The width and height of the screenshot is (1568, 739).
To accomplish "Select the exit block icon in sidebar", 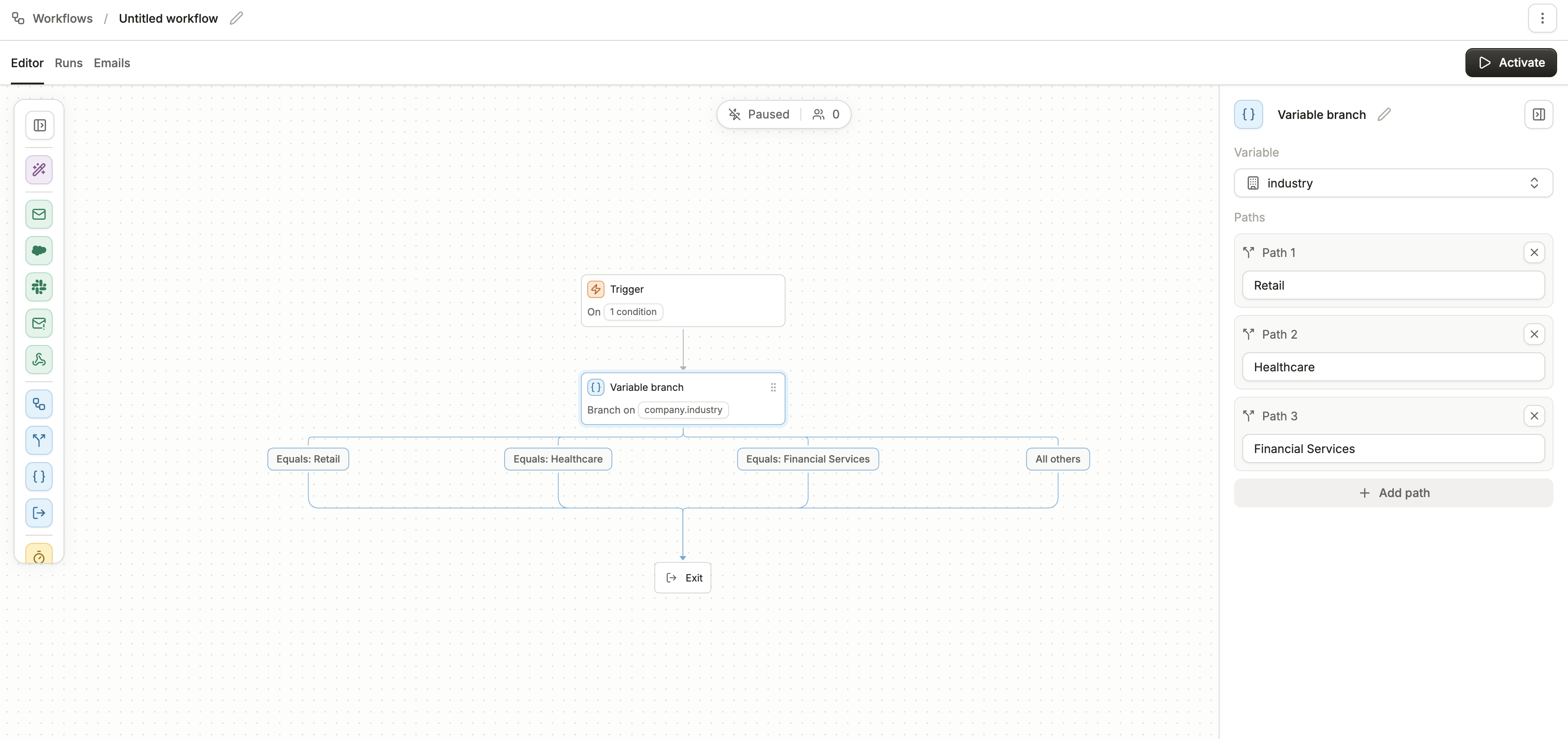I will pyautogui.click(x=39, y=513).
